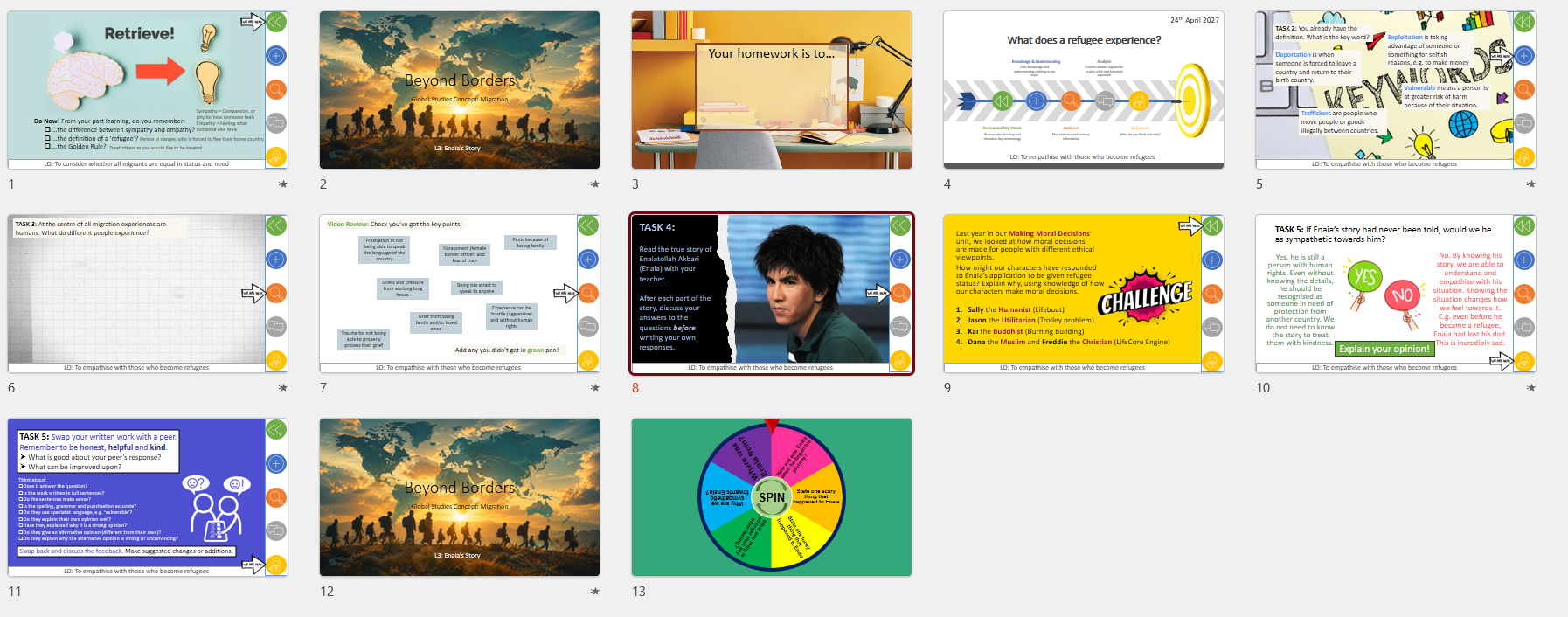Click the transition star icon under slide 1

[x=282, y=184]
